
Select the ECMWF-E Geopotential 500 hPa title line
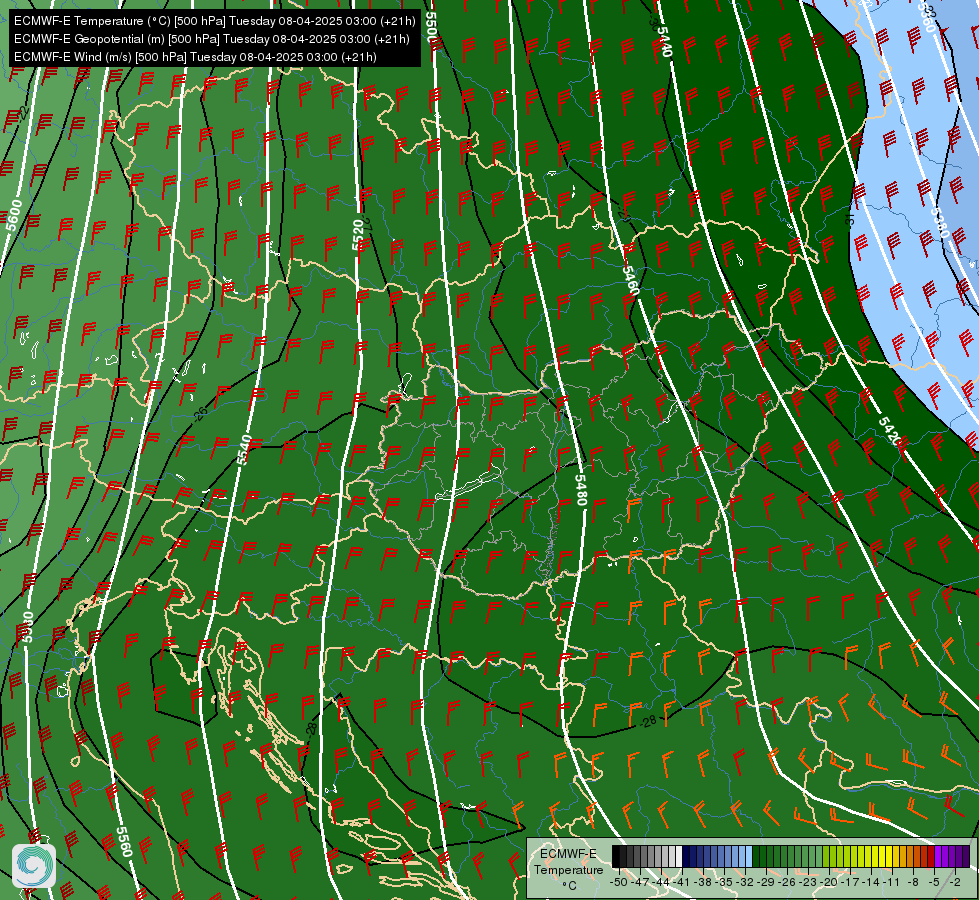coord(212,39)
